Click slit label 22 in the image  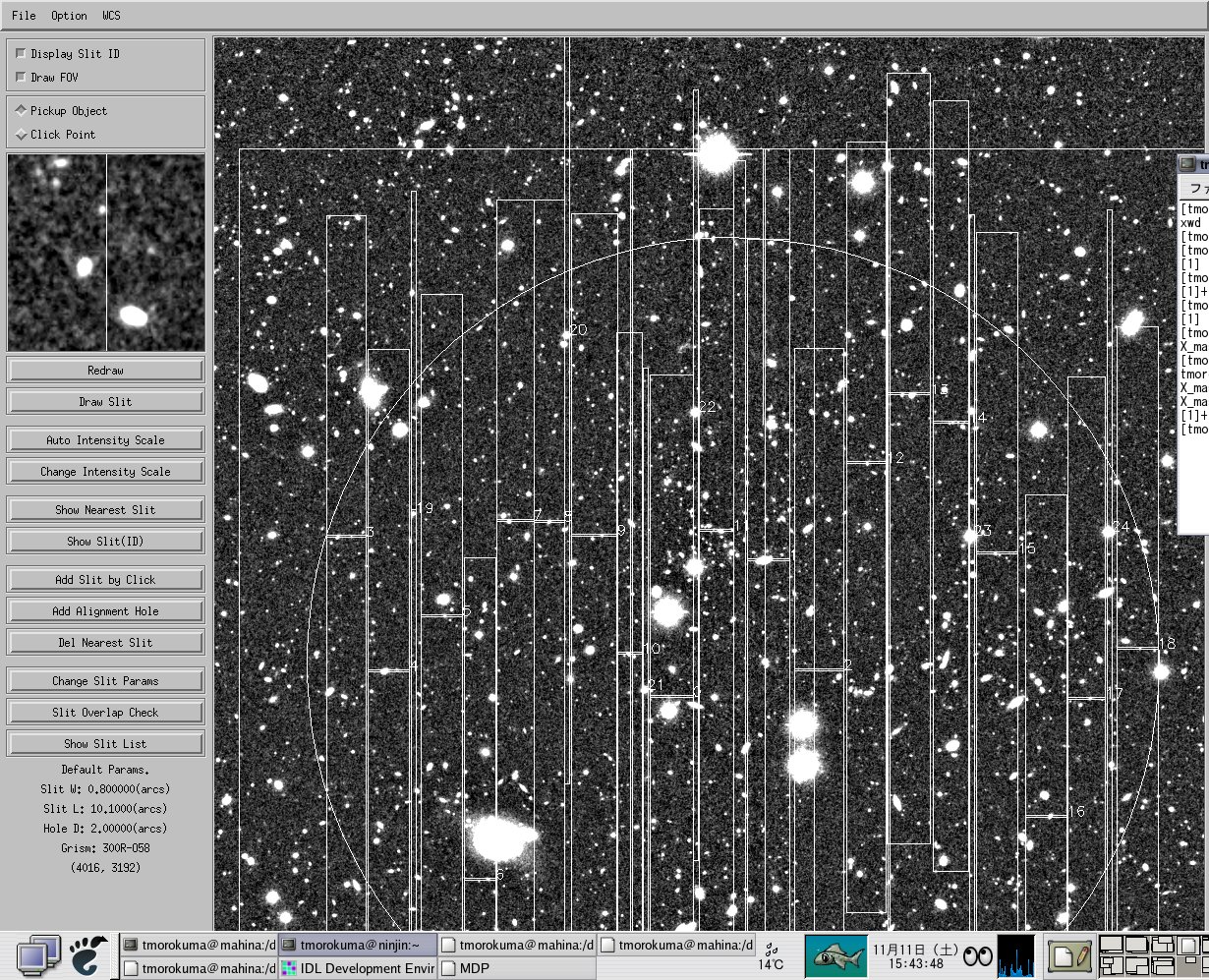708,407
